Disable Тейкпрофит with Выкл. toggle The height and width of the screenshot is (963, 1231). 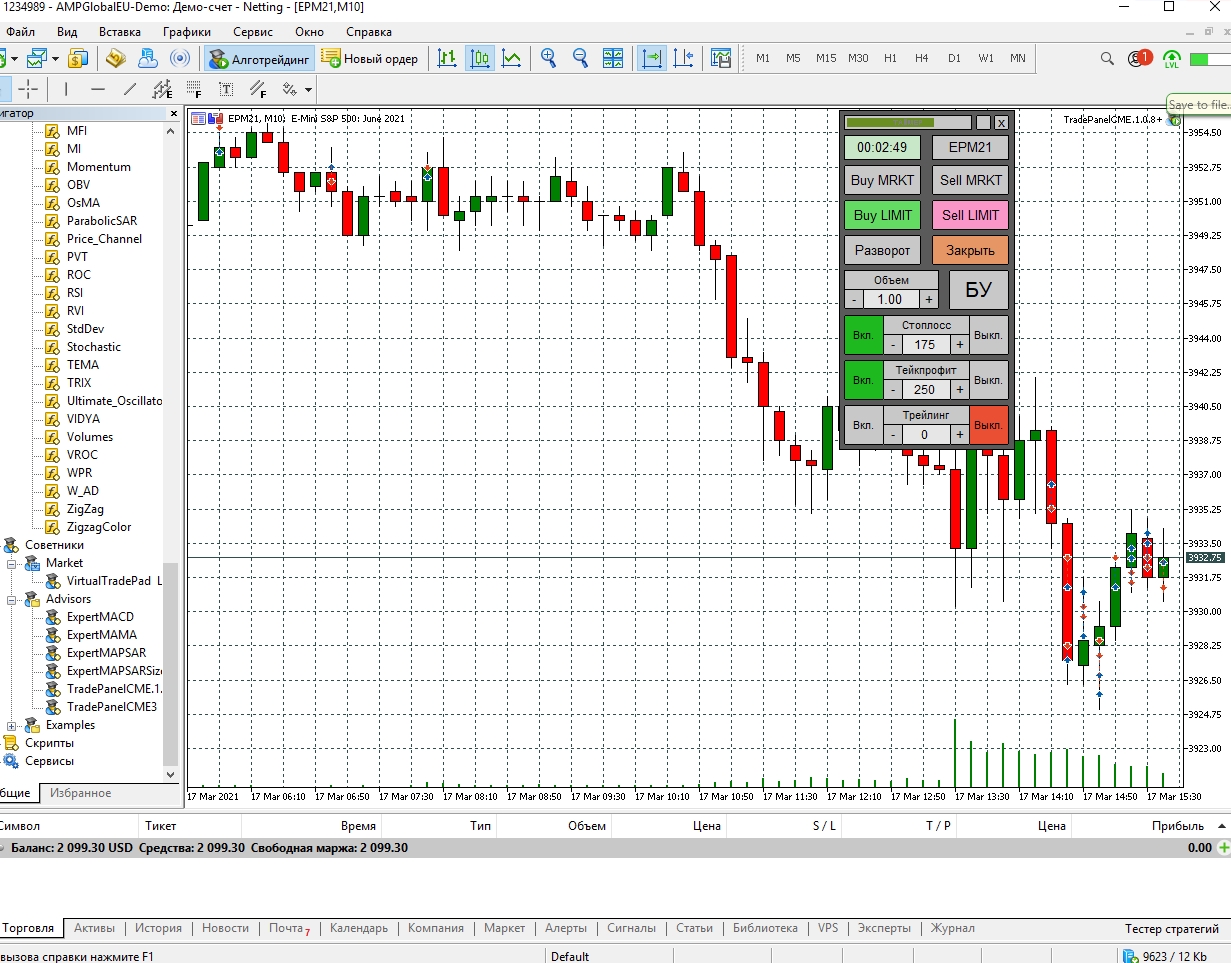(x=989, y=380)
